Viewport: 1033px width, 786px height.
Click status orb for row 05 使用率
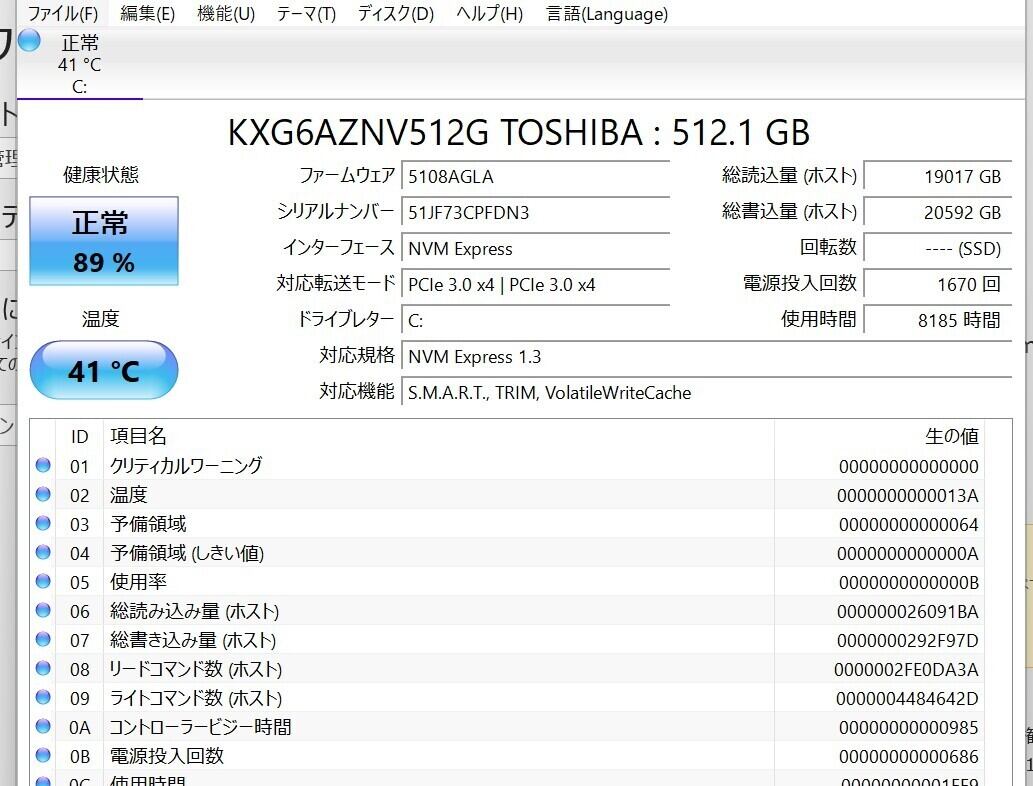[x=43, y=581]
